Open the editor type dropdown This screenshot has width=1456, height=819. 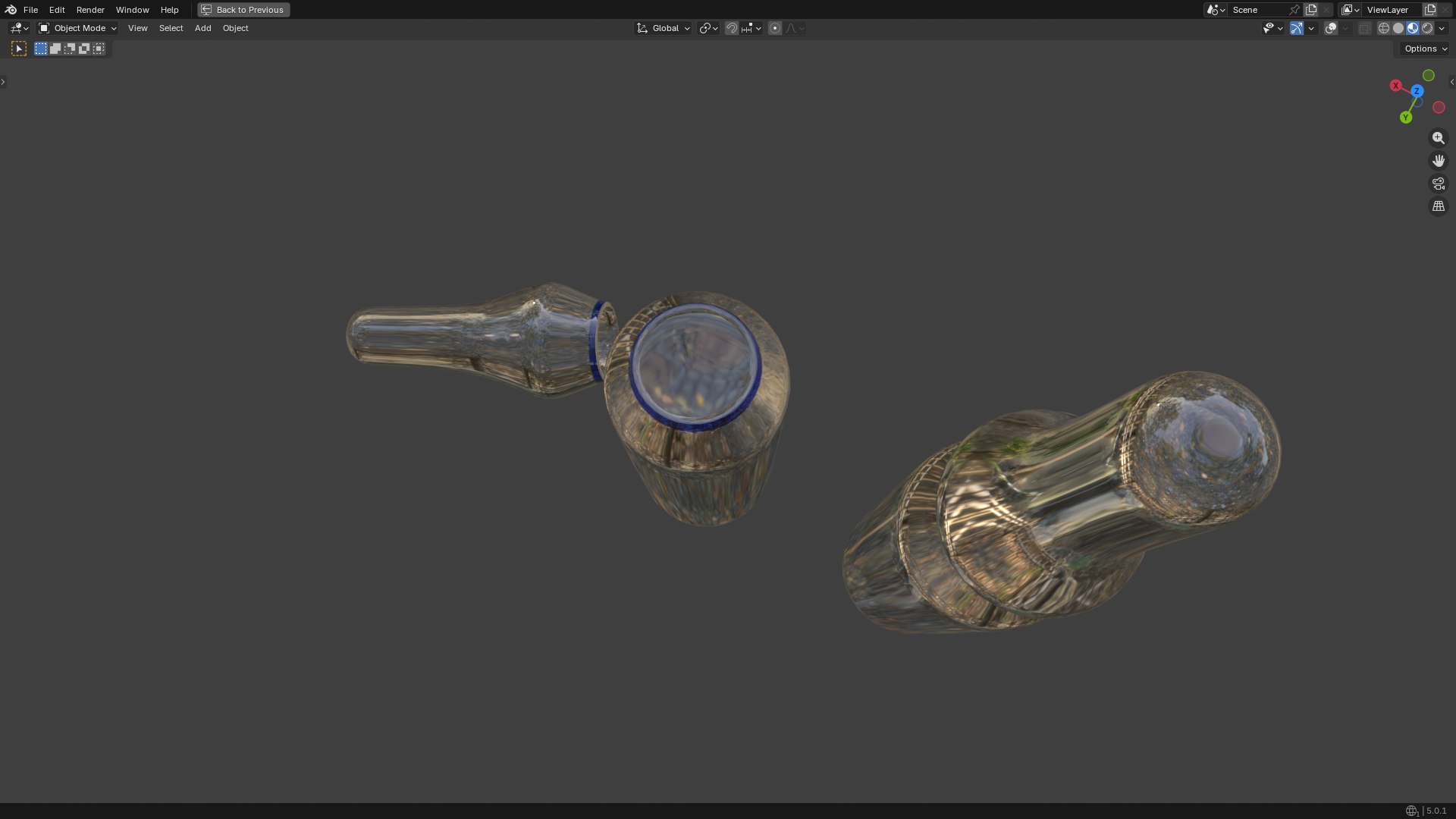(19, 28)
